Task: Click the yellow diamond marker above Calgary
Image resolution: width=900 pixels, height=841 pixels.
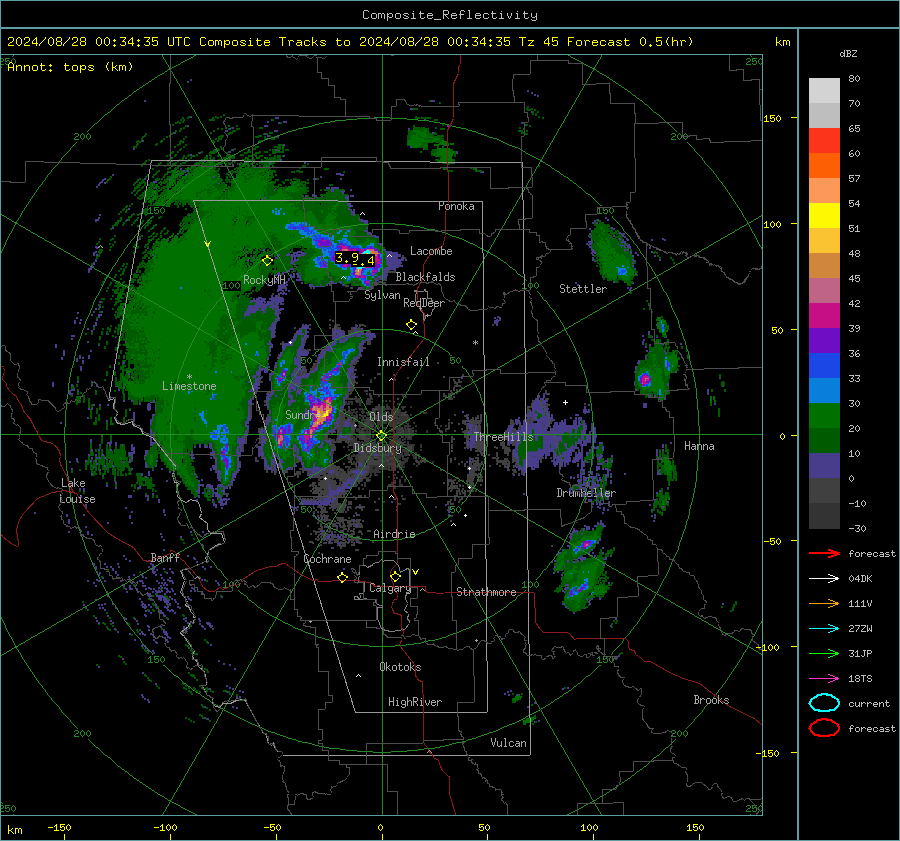Action: pos(395,576)
